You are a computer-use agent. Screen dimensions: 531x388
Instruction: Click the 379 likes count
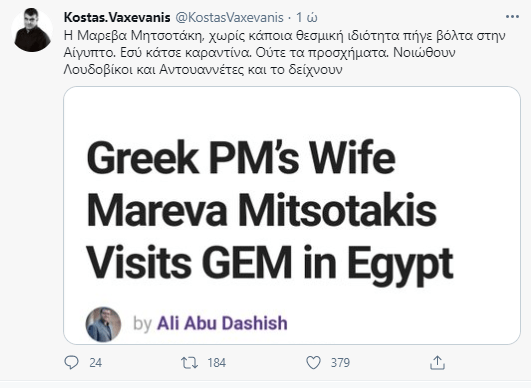[340, 363]
